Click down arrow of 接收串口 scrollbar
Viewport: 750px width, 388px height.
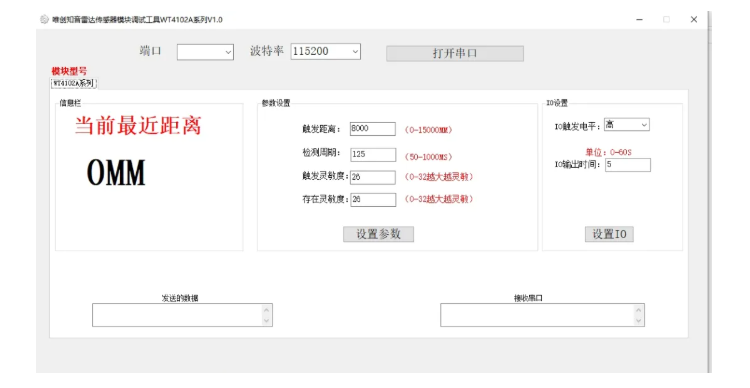click(639, 321)
